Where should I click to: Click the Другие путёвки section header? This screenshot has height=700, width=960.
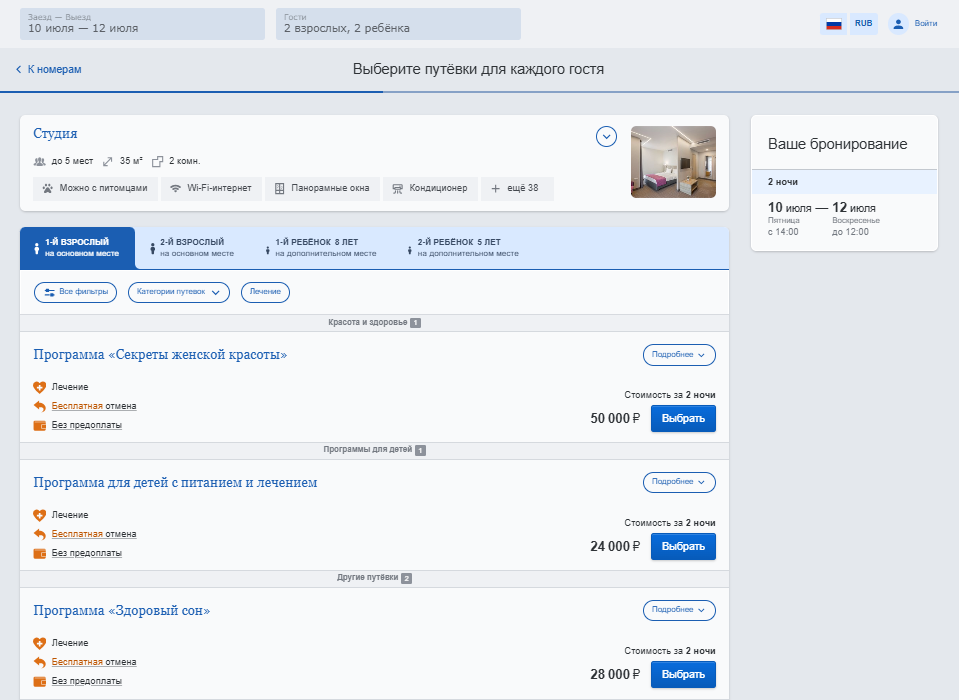pyautogui.click(x=374, y=578)
